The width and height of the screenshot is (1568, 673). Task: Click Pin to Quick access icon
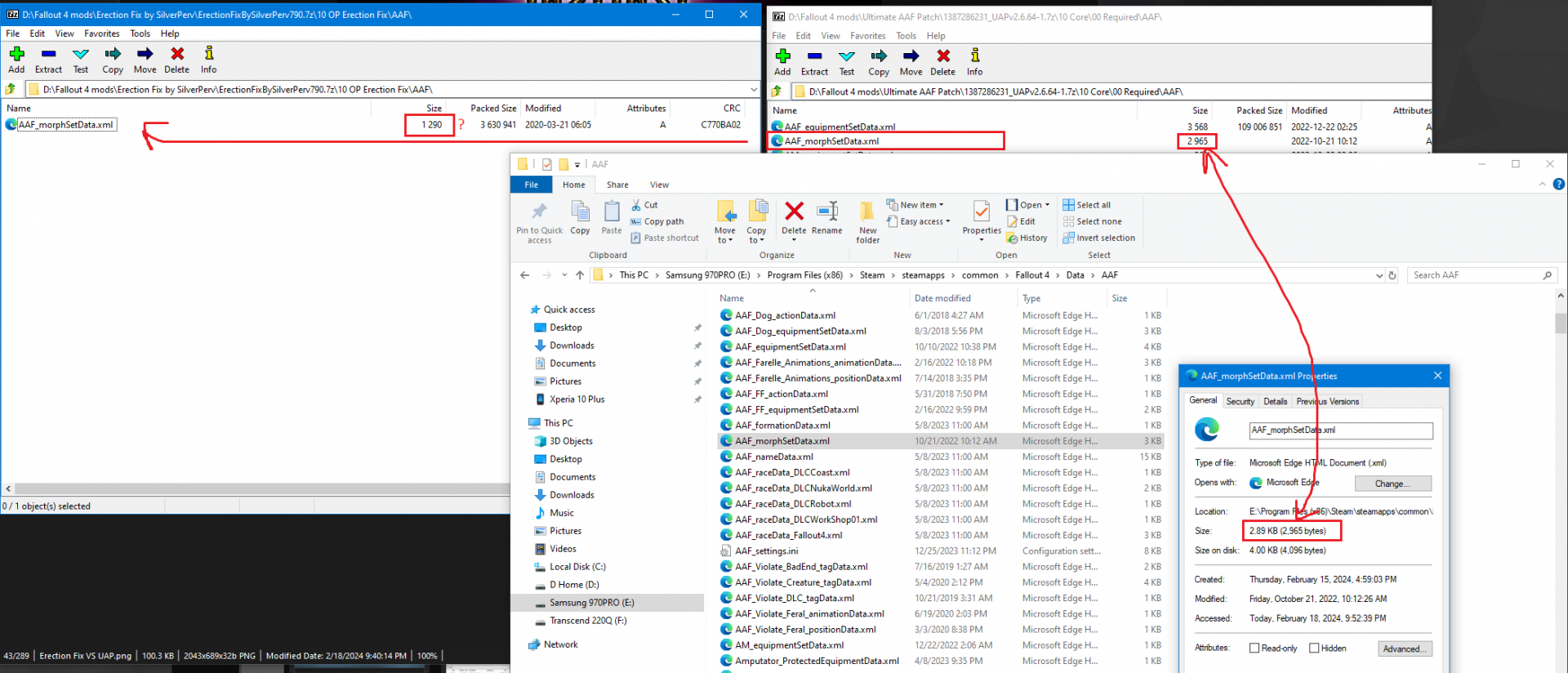[539, 212]
